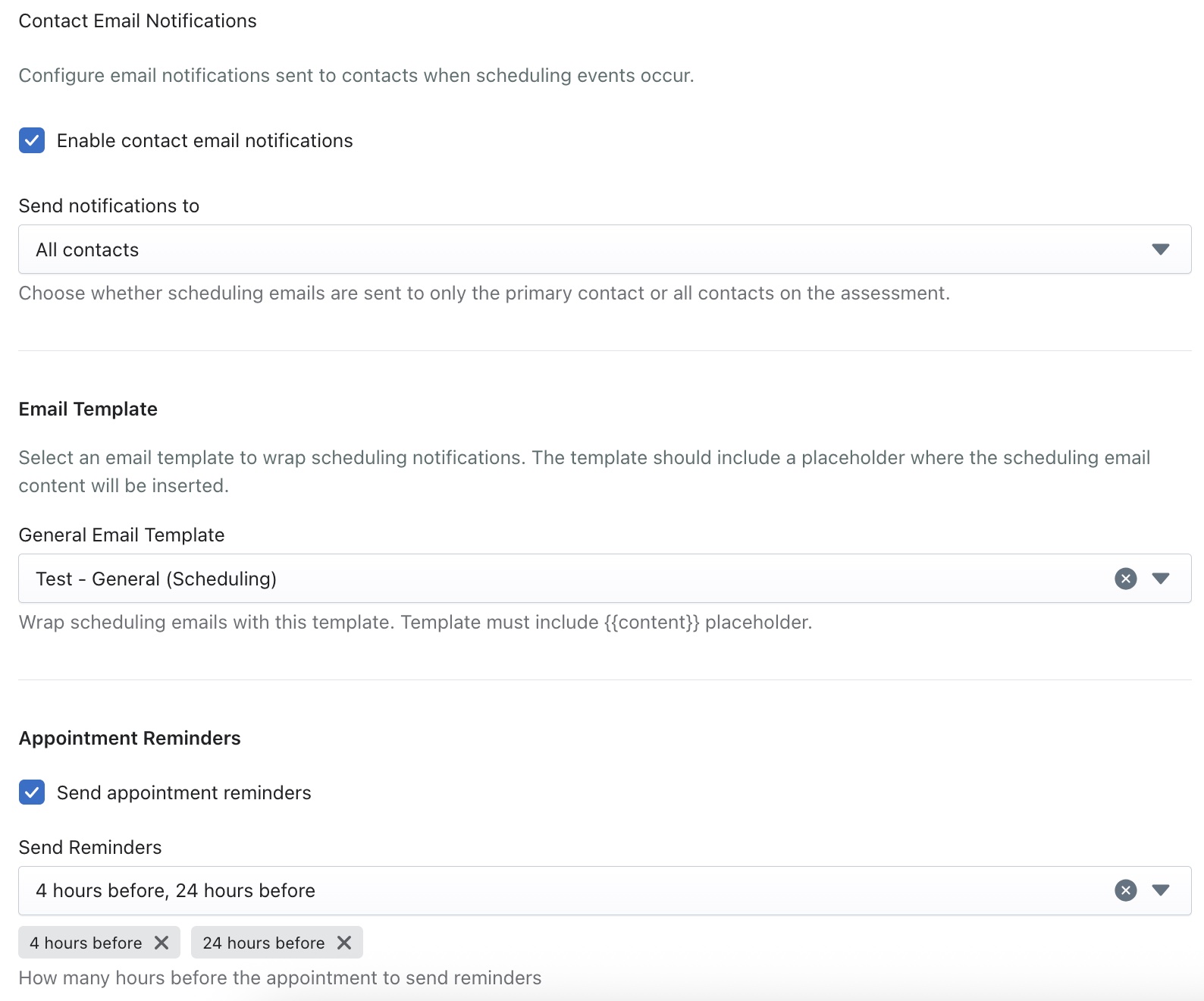The height and width of the screenshot is (1001, 1204).
Task: Click the "Send notifications to" field label
Action: [x=108, y=206]
